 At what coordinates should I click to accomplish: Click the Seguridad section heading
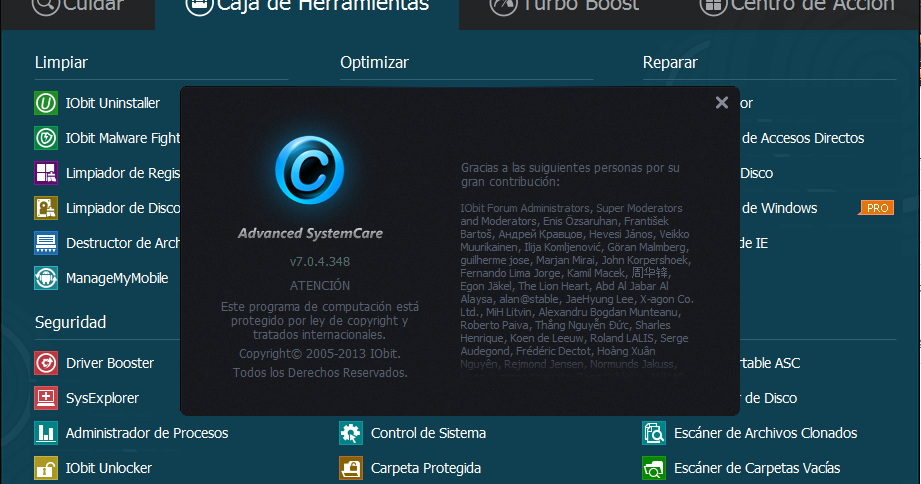point(70,322)
